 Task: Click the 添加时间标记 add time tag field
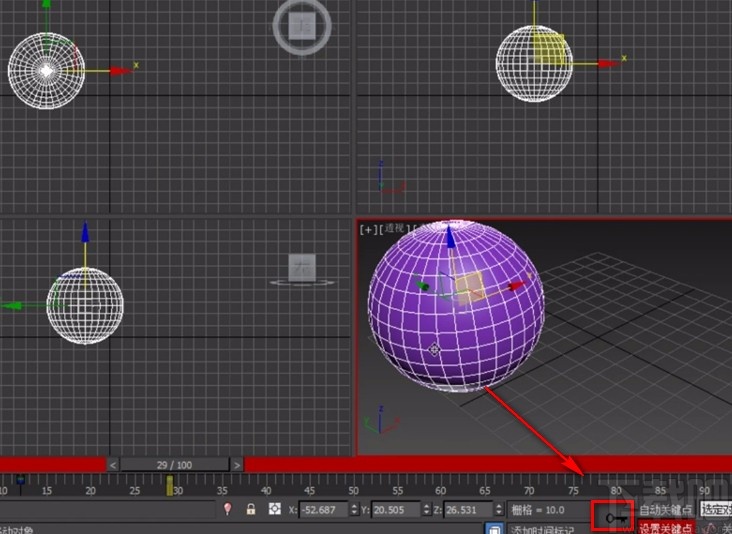542,529
